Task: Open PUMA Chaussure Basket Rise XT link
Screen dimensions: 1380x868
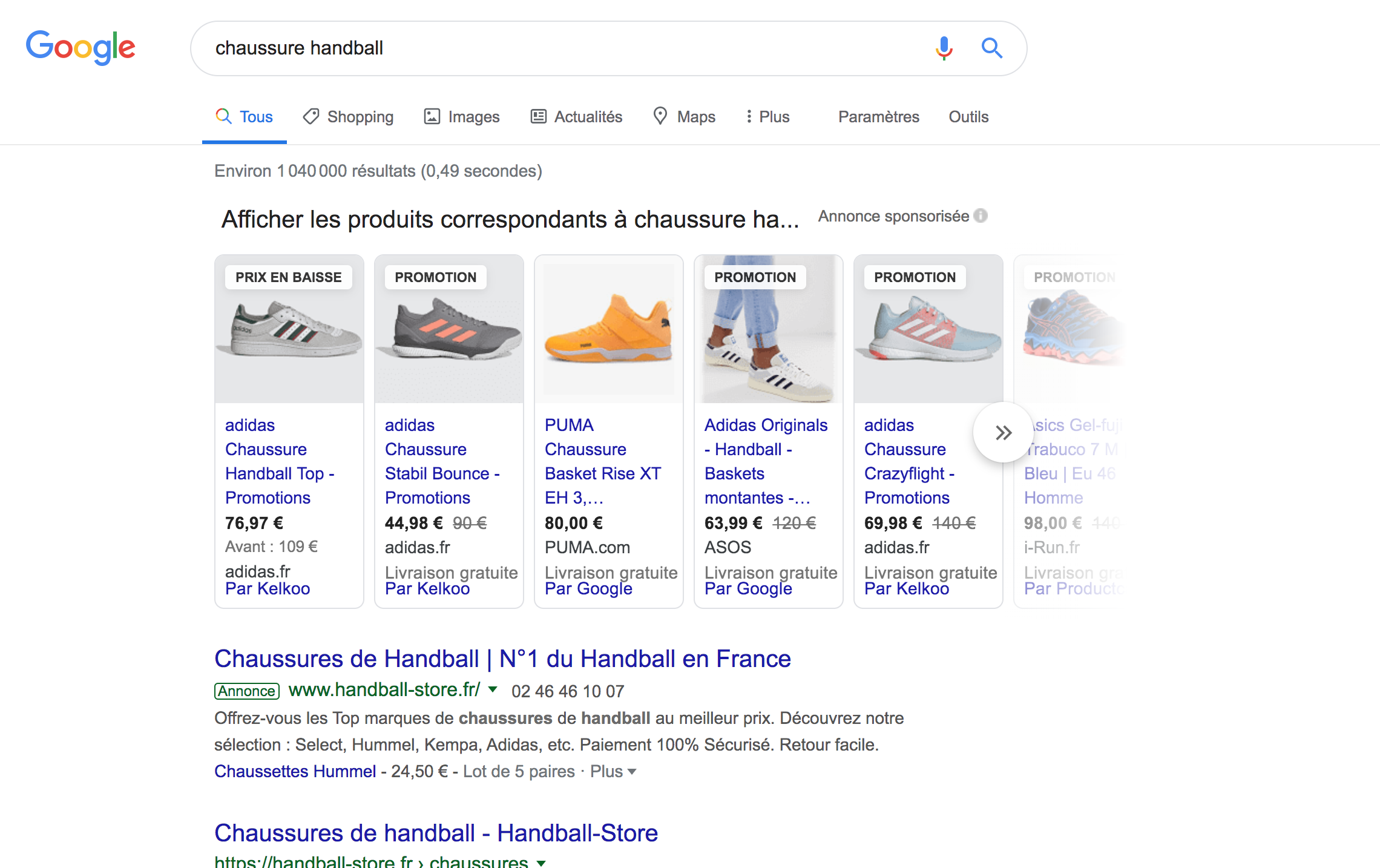Action: tap(603, 461)
